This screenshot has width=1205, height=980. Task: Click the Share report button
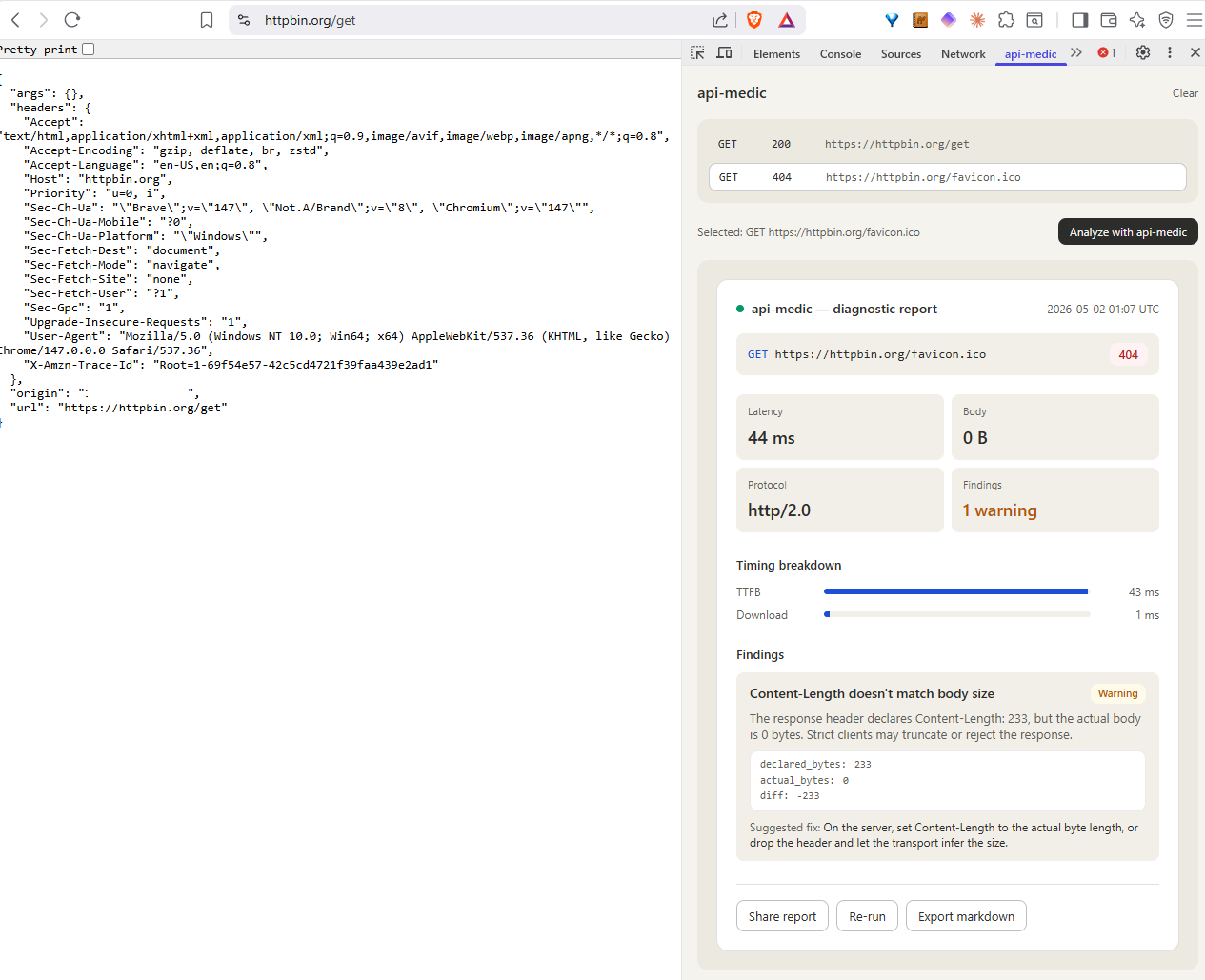tap(782, 916)
